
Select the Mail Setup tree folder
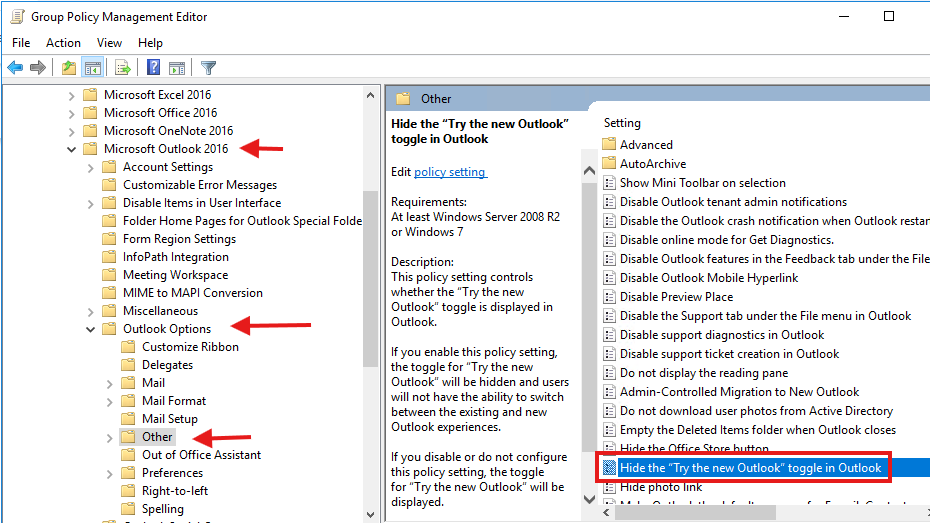coord(170,419)
